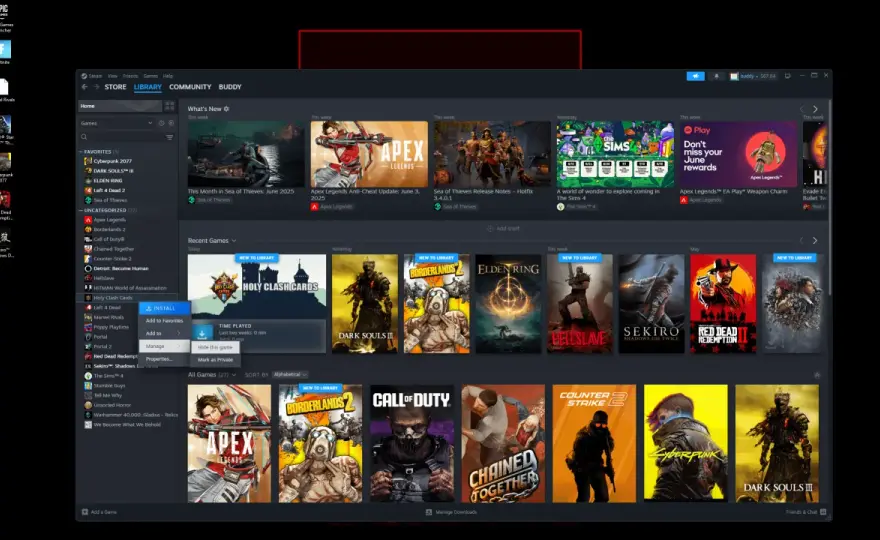Open advanced filter options icon

[x=169, y=137]
